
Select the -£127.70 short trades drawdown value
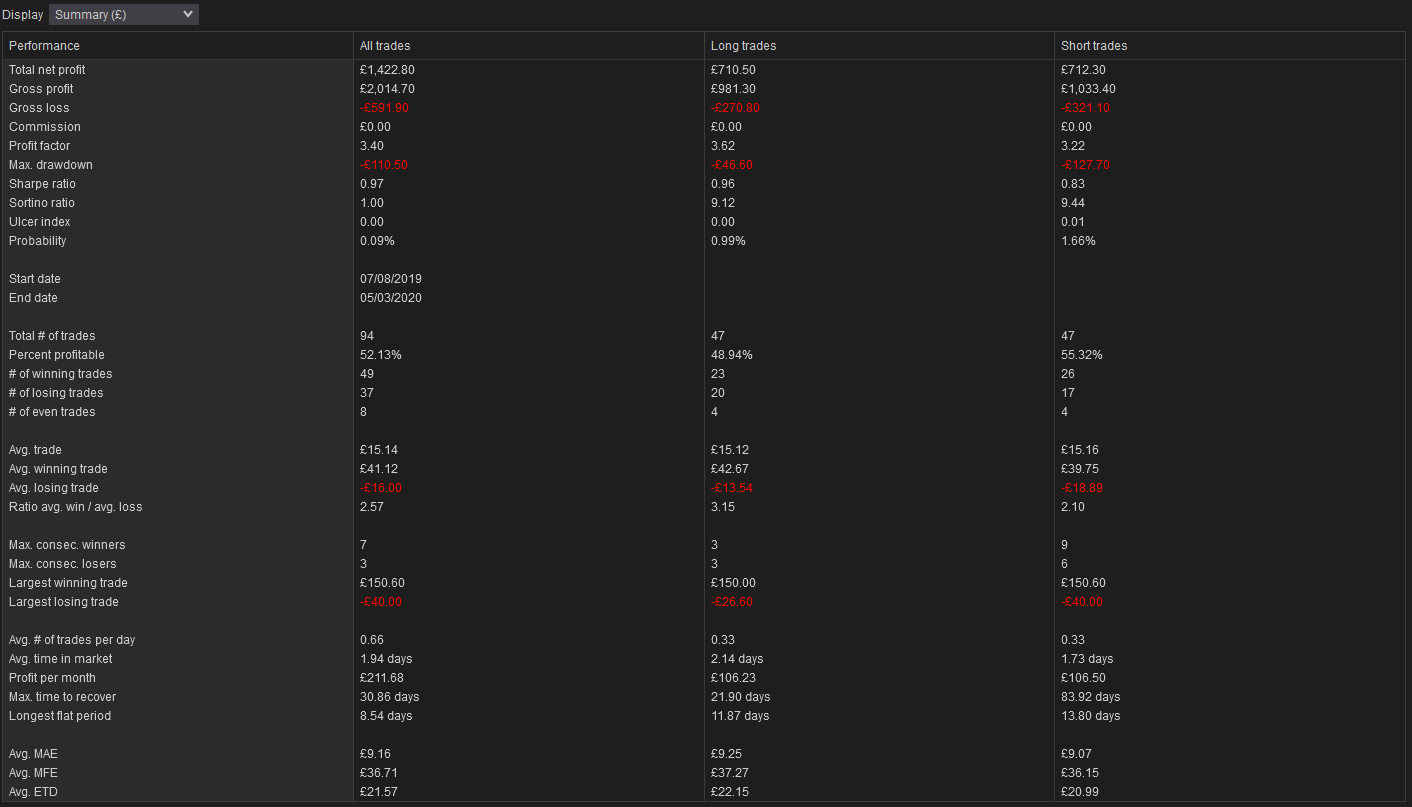point(1086,165)
